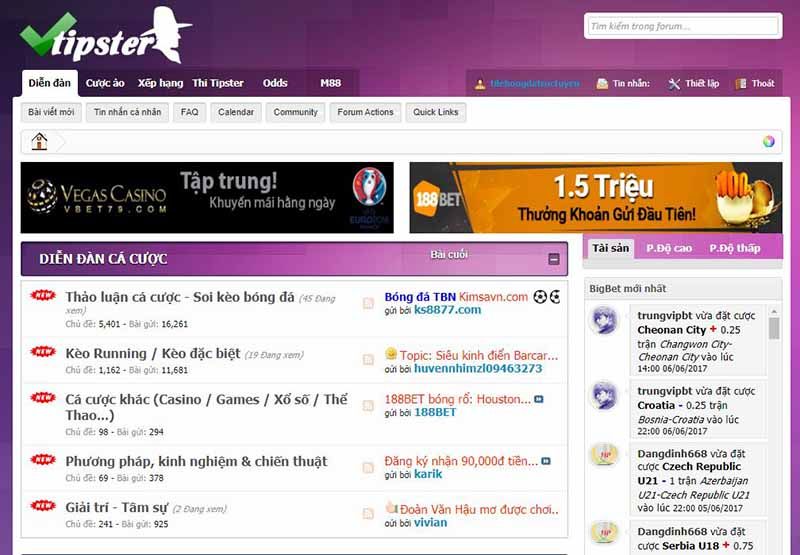Open the color style picker icon
The image size is (800, 555).
768,141
